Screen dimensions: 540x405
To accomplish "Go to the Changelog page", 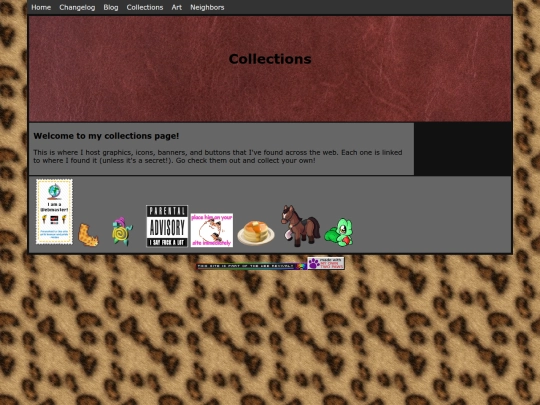I will tap(77, 7).
